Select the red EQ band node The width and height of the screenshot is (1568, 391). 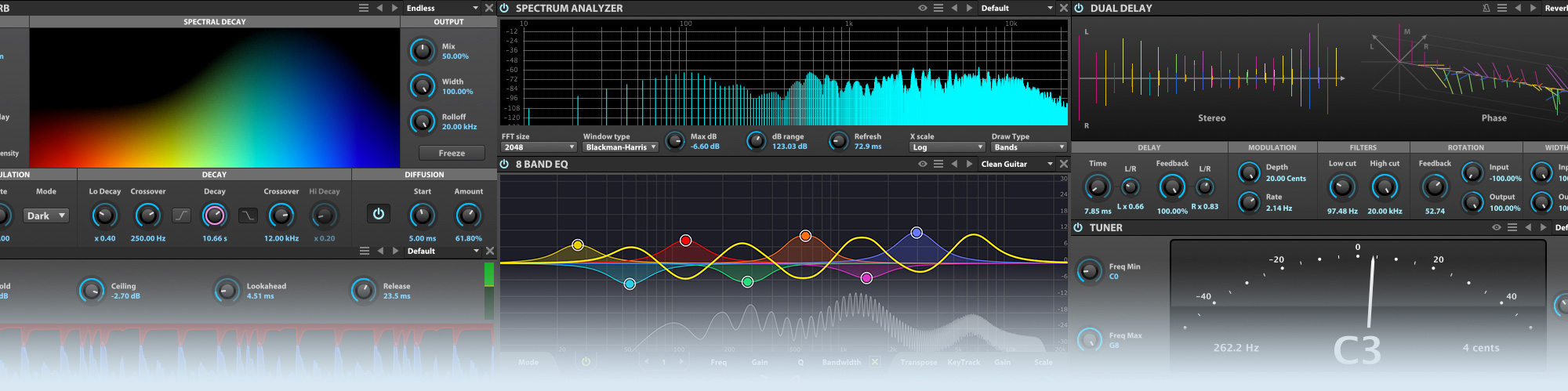coord(685,240)
